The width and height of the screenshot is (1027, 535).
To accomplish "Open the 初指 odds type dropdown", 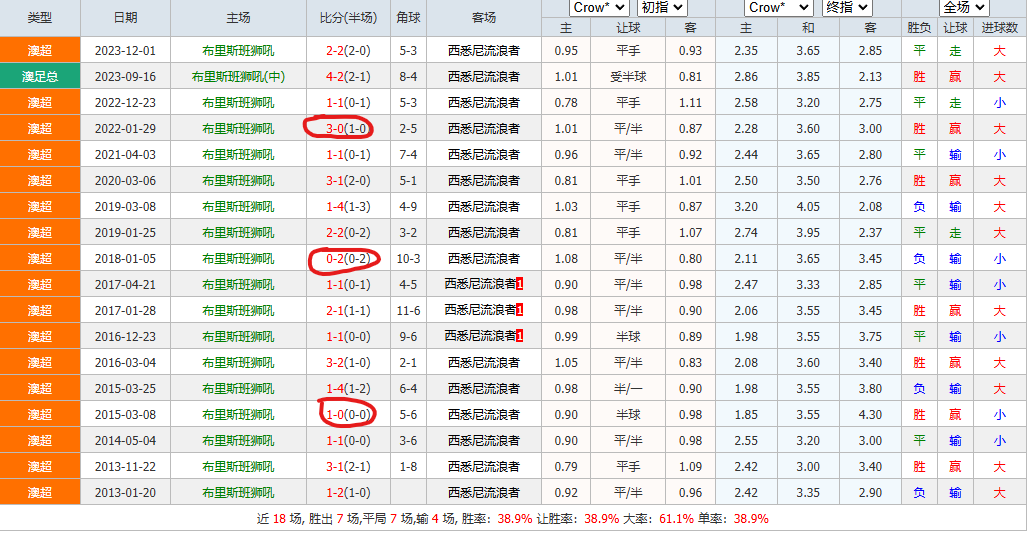I will [x=662, y=8].
